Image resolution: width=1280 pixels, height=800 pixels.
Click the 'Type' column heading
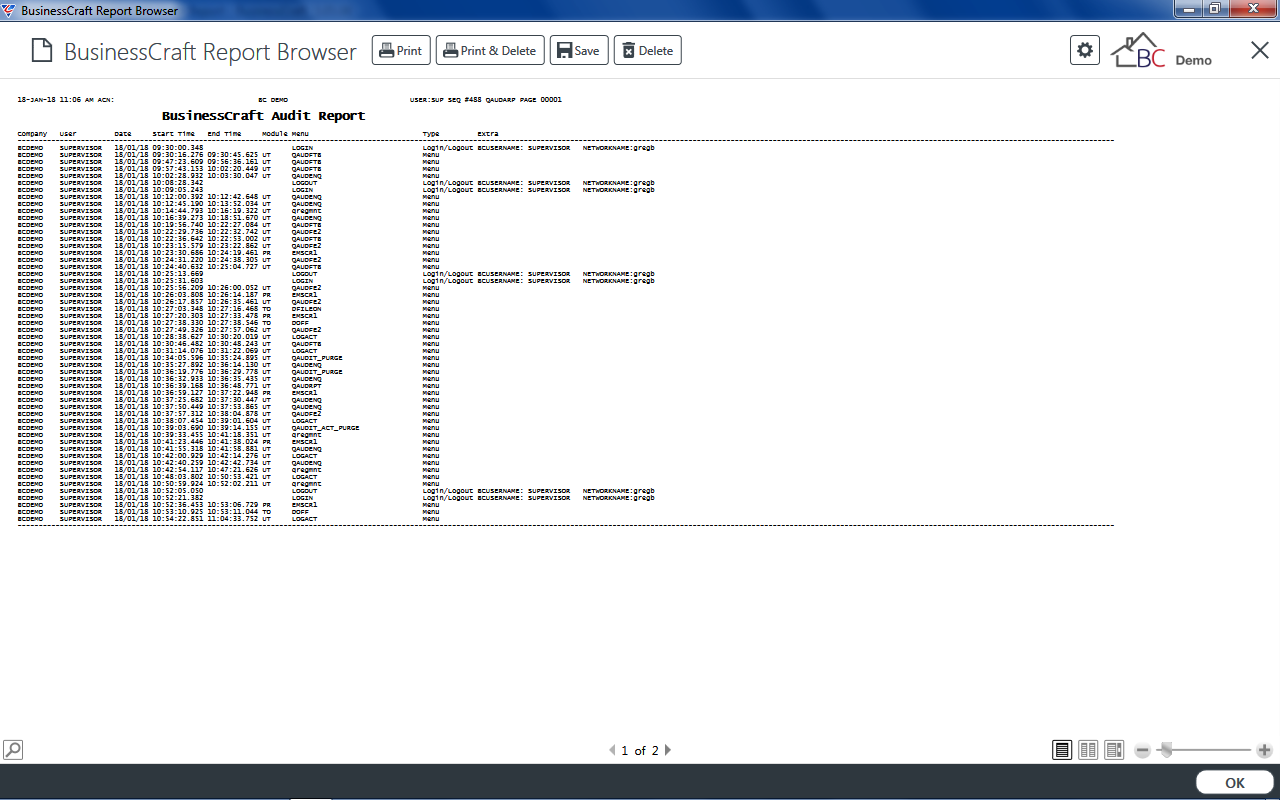pos(431,133)
